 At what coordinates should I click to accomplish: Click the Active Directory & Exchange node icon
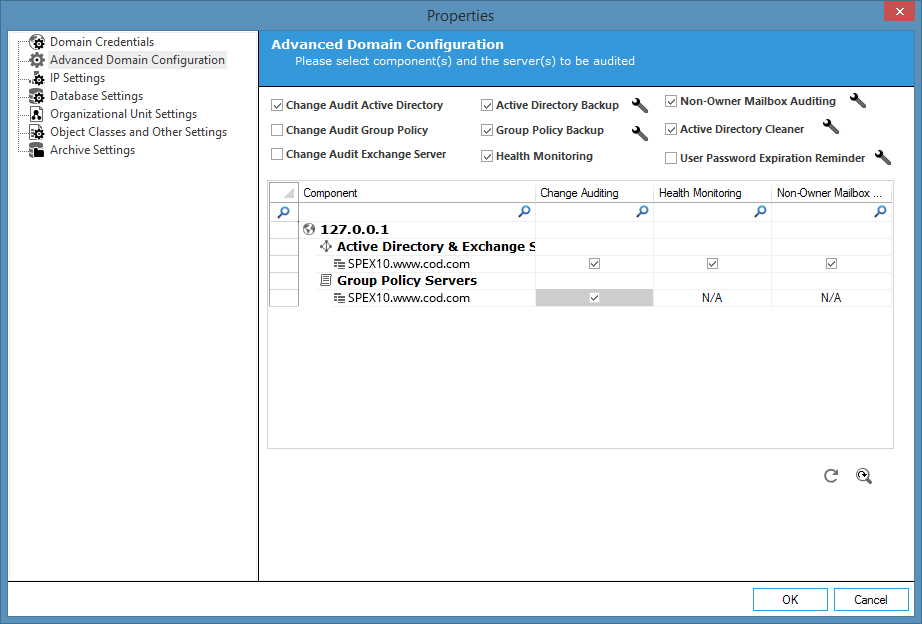326,246
